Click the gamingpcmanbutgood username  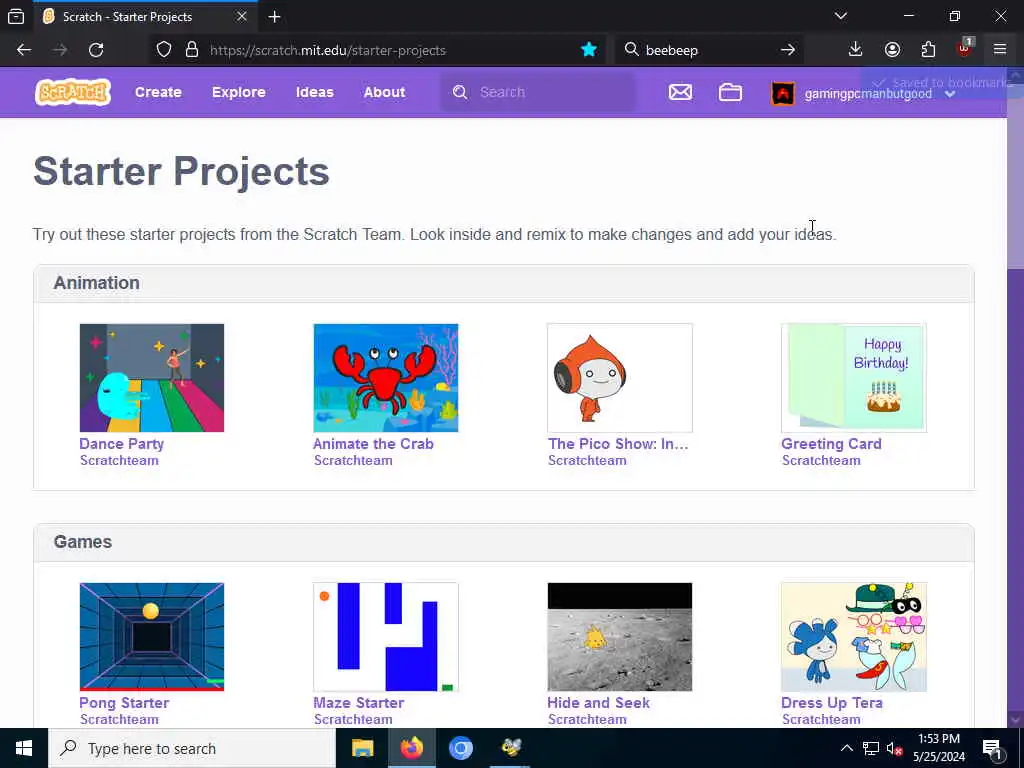click(x=868, y=94)
